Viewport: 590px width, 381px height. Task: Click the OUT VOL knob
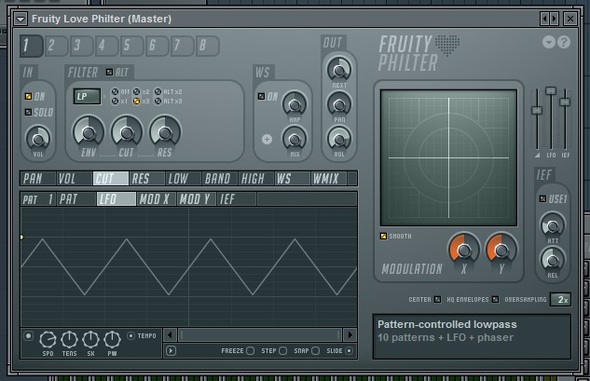click(339, 139)
